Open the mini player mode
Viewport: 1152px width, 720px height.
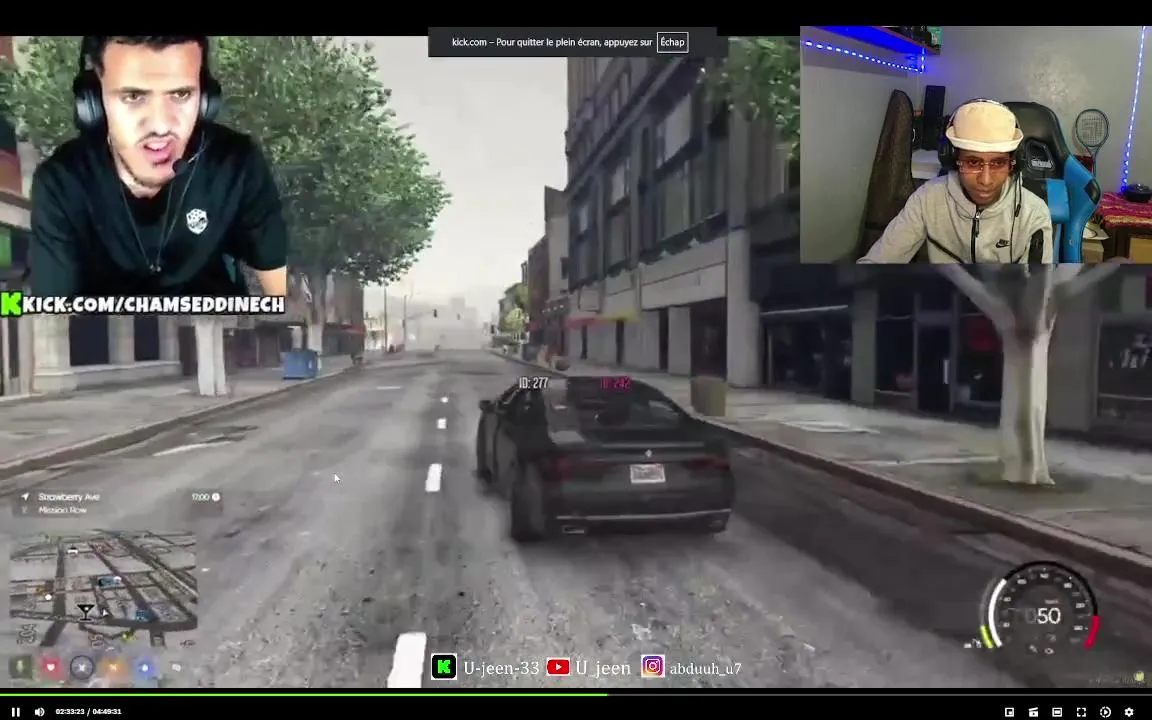[x=1009, y=712]
